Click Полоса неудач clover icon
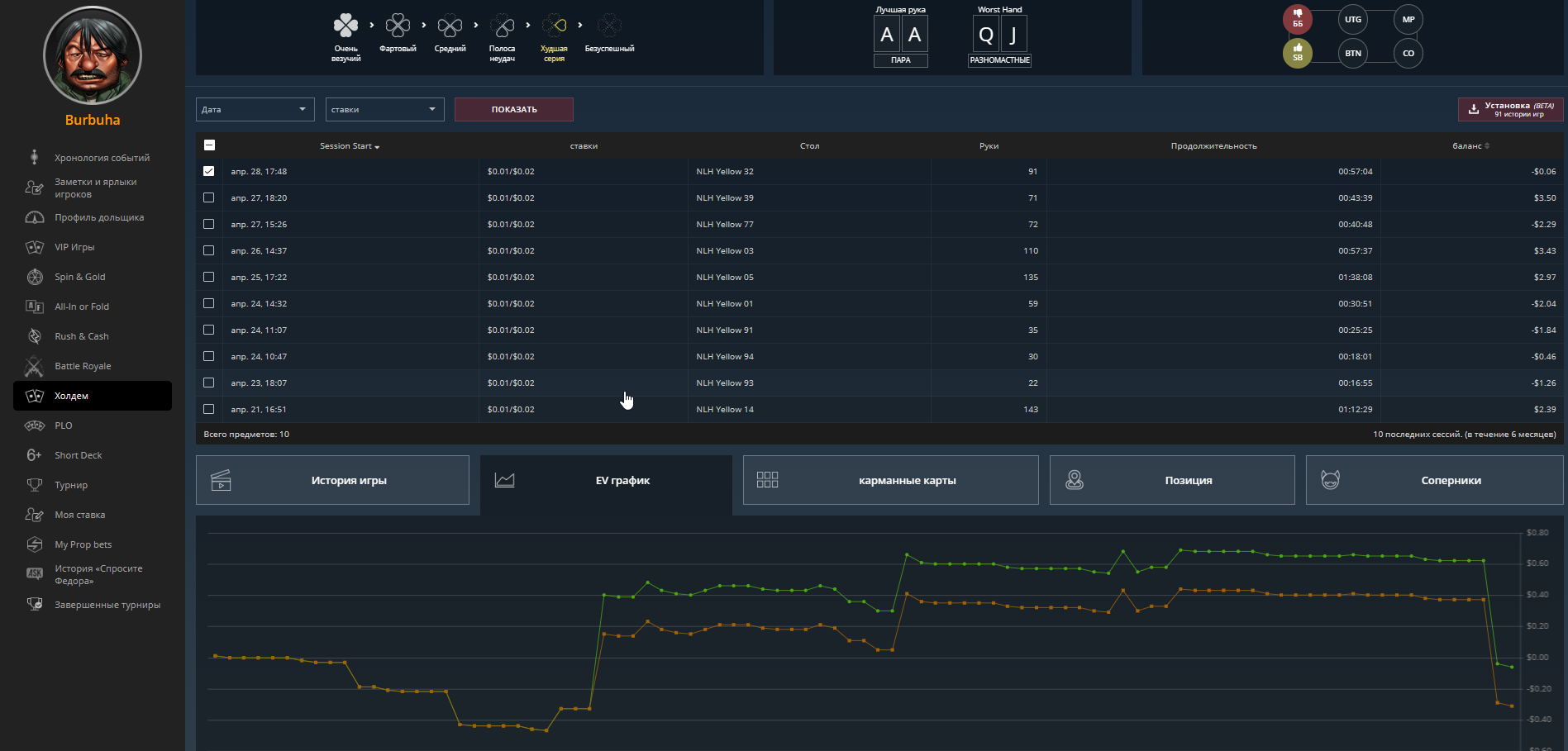 (502, 26)
